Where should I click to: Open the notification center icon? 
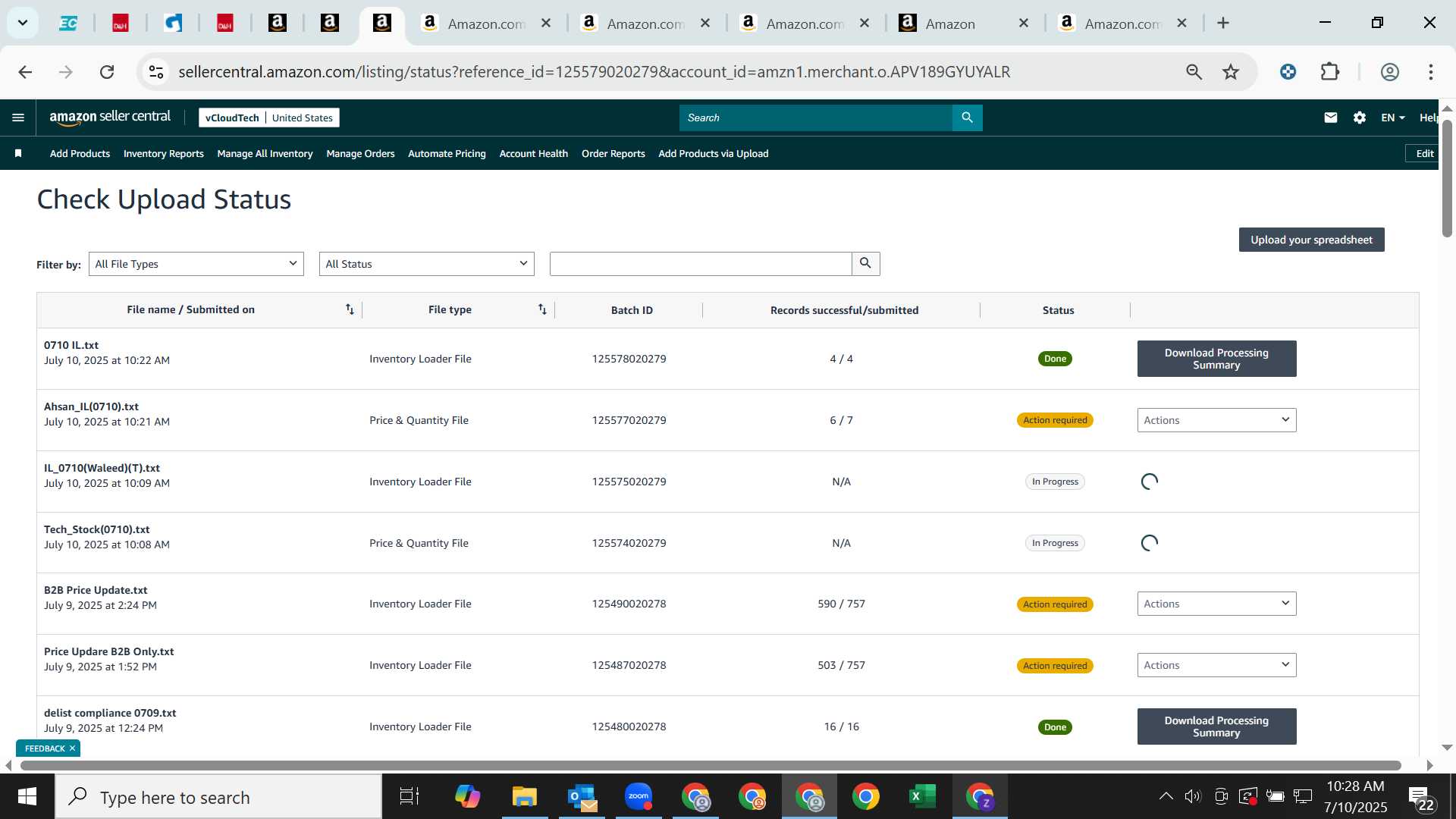[1422, 799]
